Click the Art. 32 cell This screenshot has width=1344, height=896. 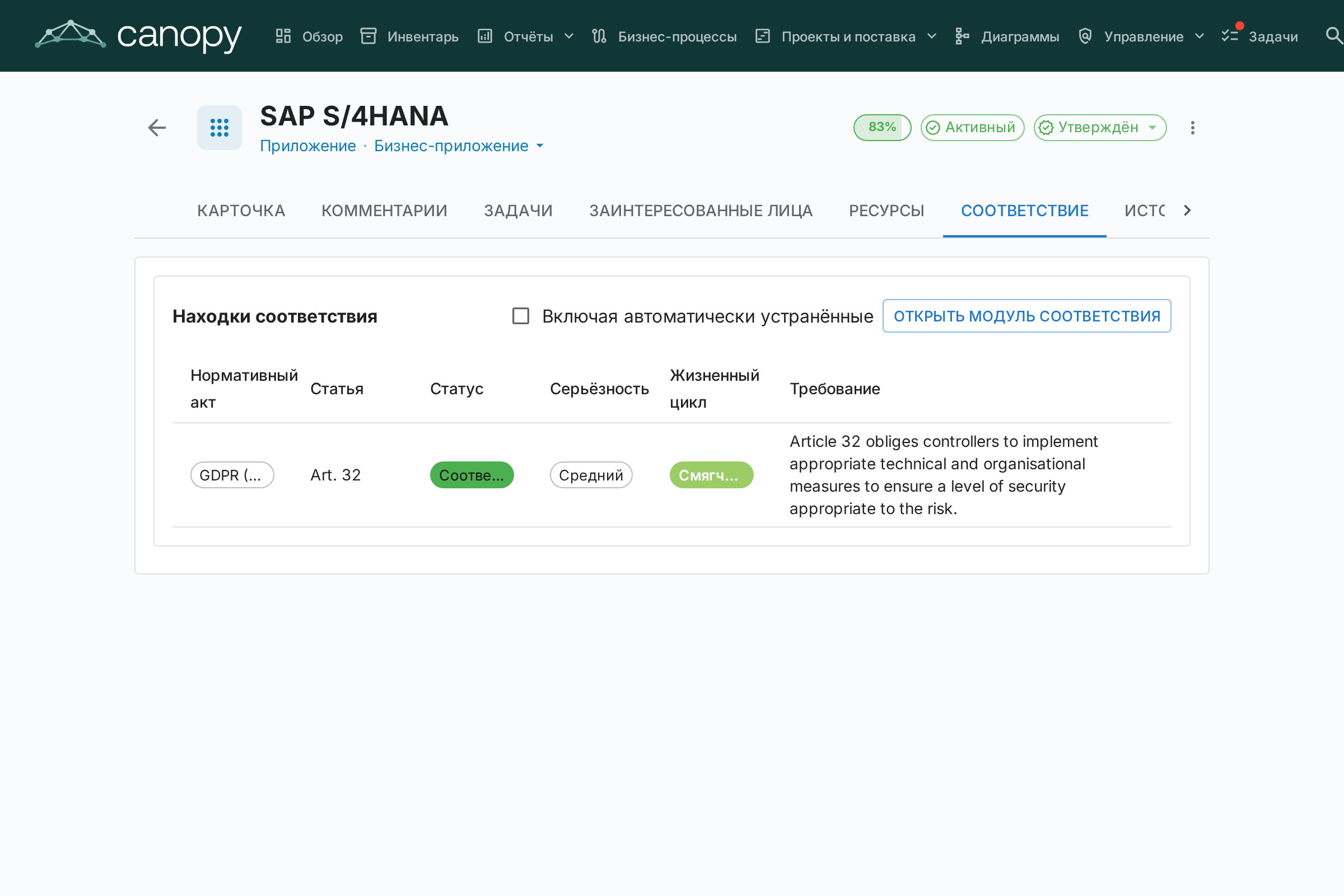[335, 475]
